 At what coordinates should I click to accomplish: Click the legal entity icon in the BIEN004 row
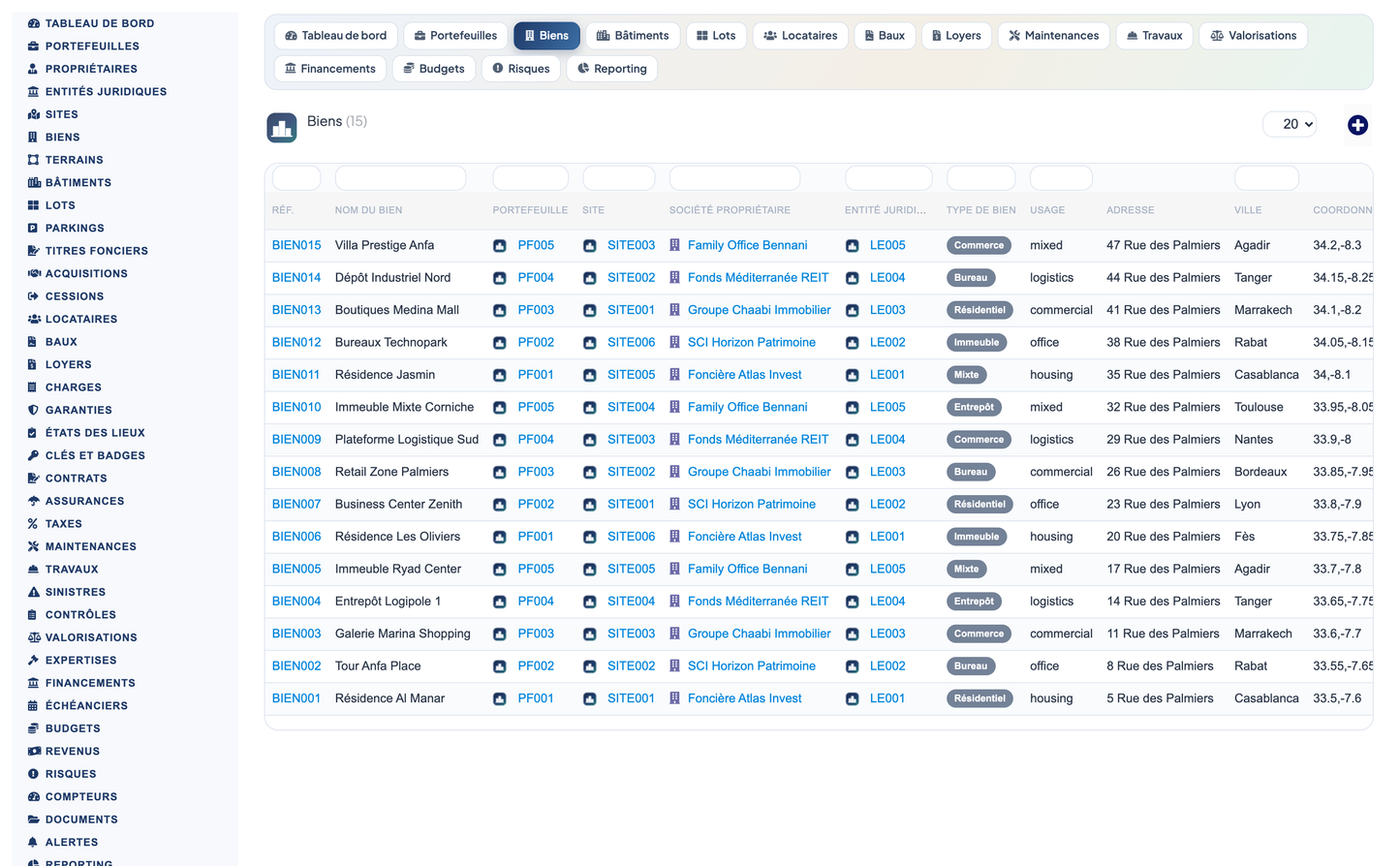click(853, 602)
